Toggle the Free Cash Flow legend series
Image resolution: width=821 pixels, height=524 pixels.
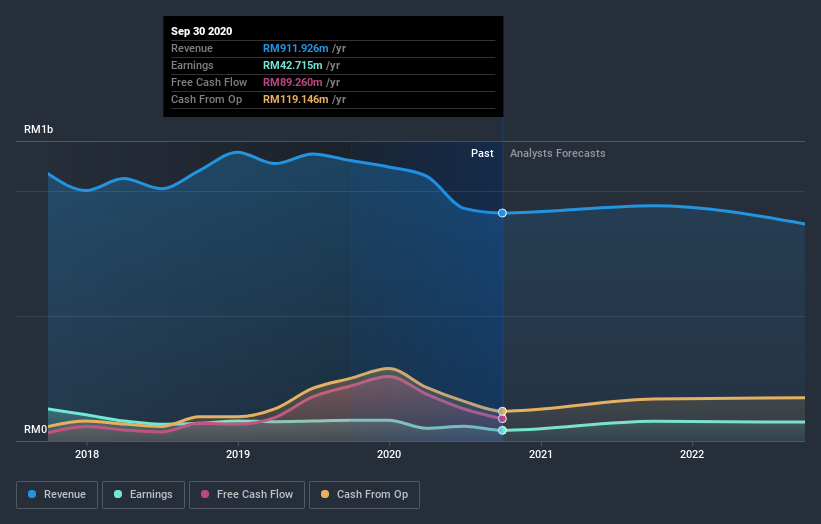click(247, 495)
